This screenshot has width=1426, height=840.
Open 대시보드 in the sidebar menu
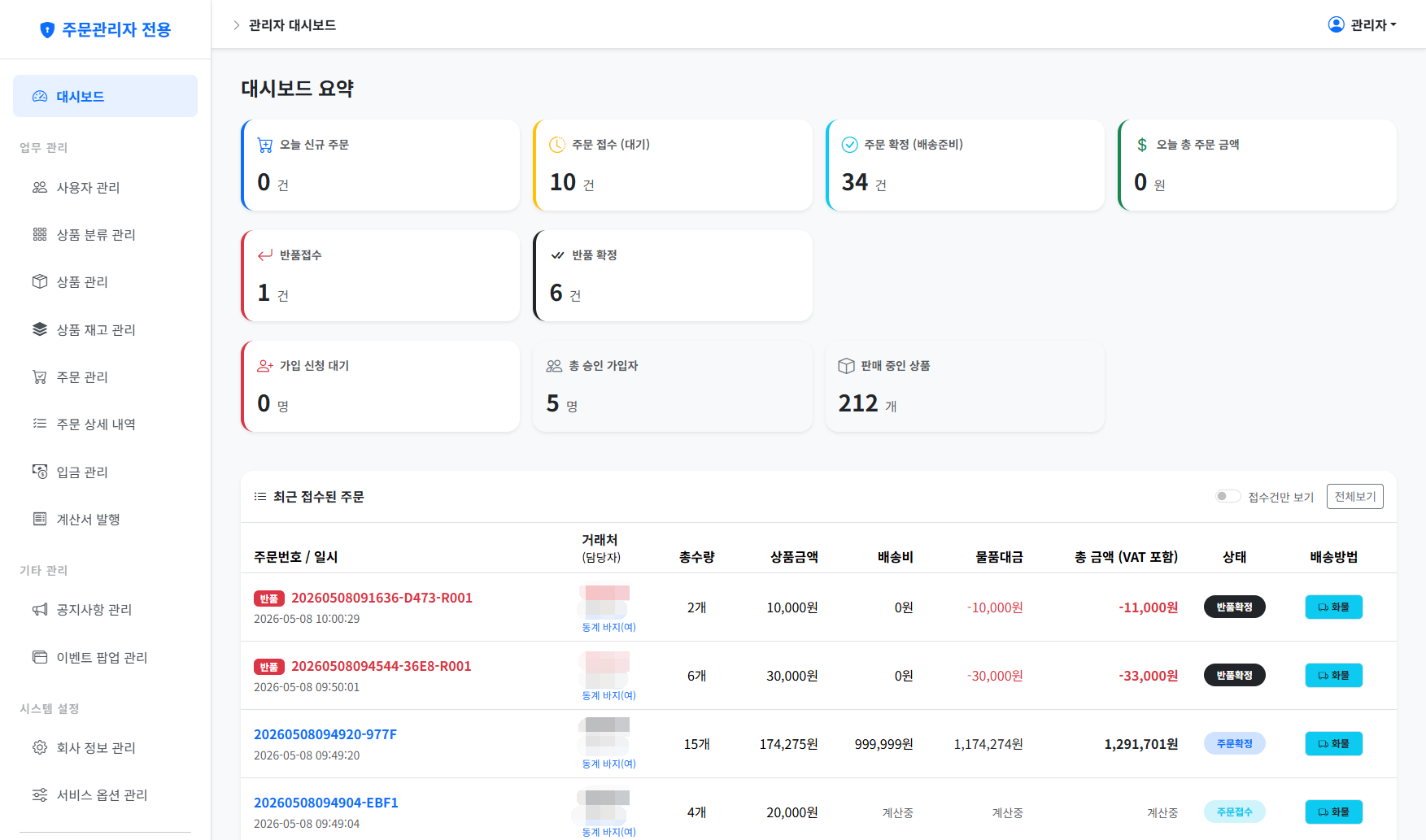105,96
